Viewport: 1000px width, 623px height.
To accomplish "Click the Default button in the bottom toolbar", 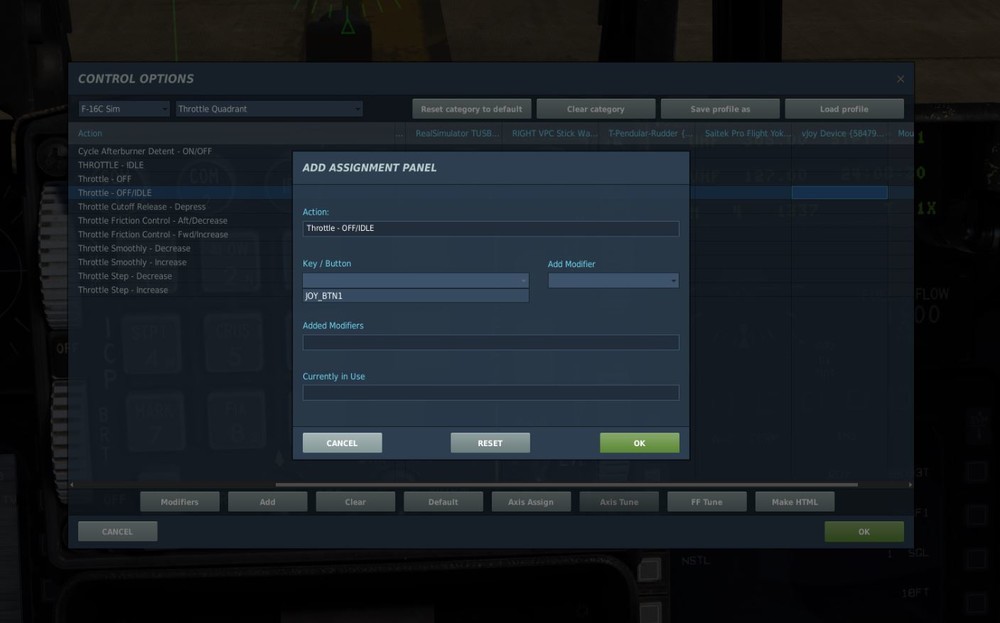I will point(443,502).
